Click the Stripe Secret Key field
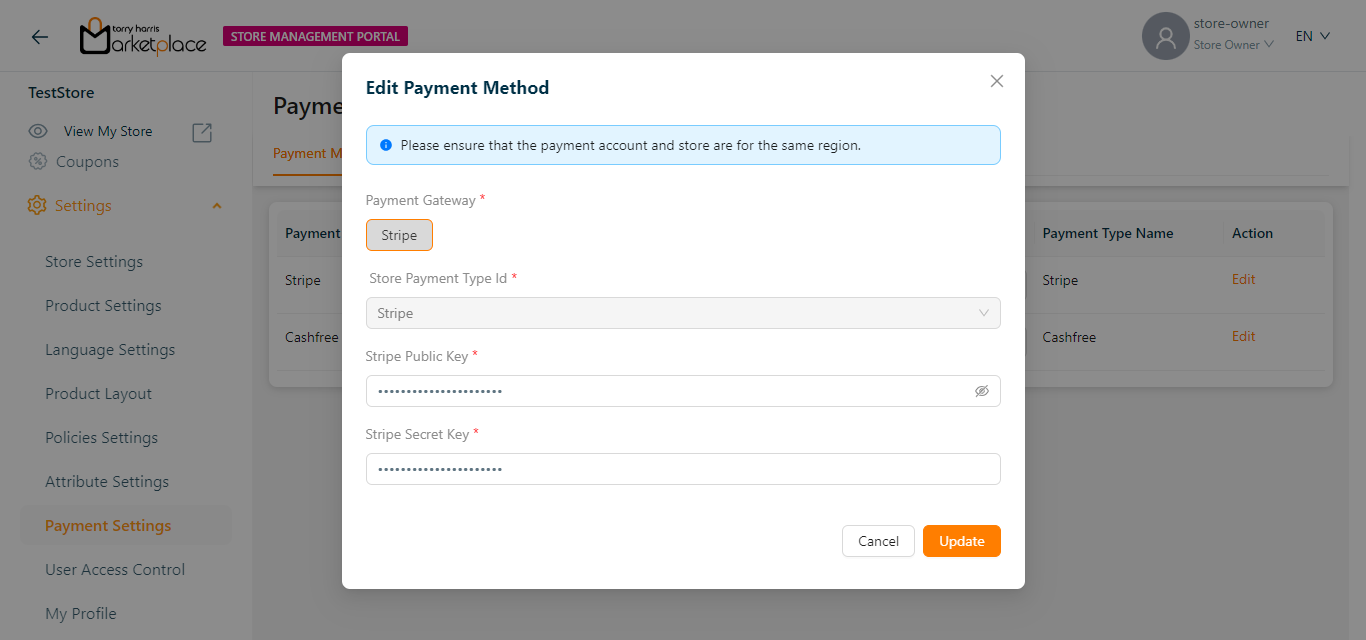1366x640 pixels. (x=683, y=469)
